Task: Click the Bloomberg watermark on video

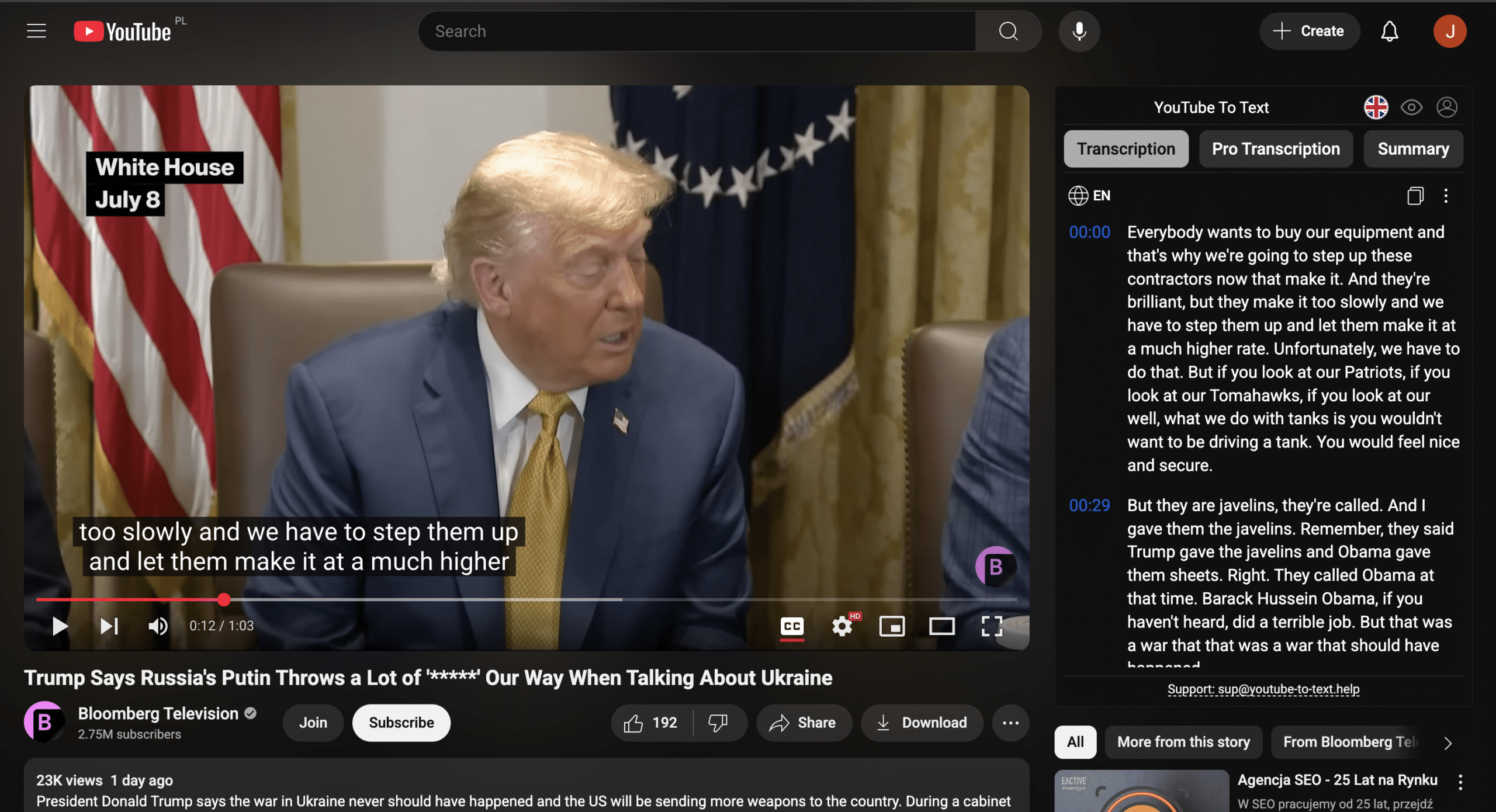Action: pos(996,565)
